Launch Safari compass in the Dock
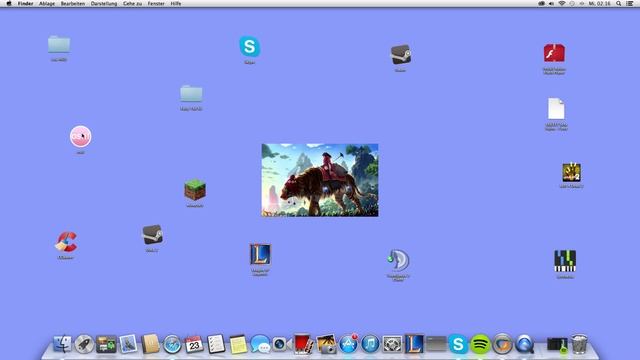Image resolution: width=640 pixels, height=360 pixels. pos(172,344)
